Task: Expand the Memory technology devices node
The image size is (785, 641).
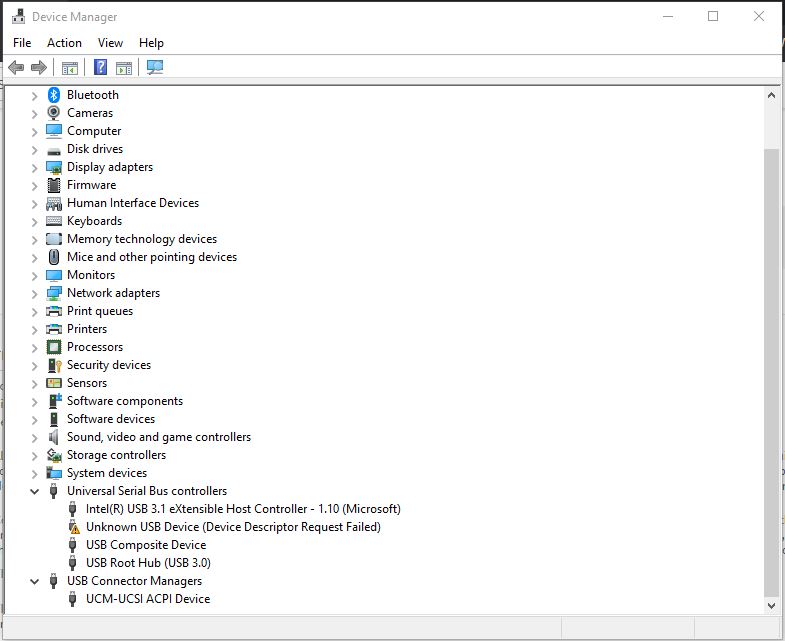Action: pos(34,239)
